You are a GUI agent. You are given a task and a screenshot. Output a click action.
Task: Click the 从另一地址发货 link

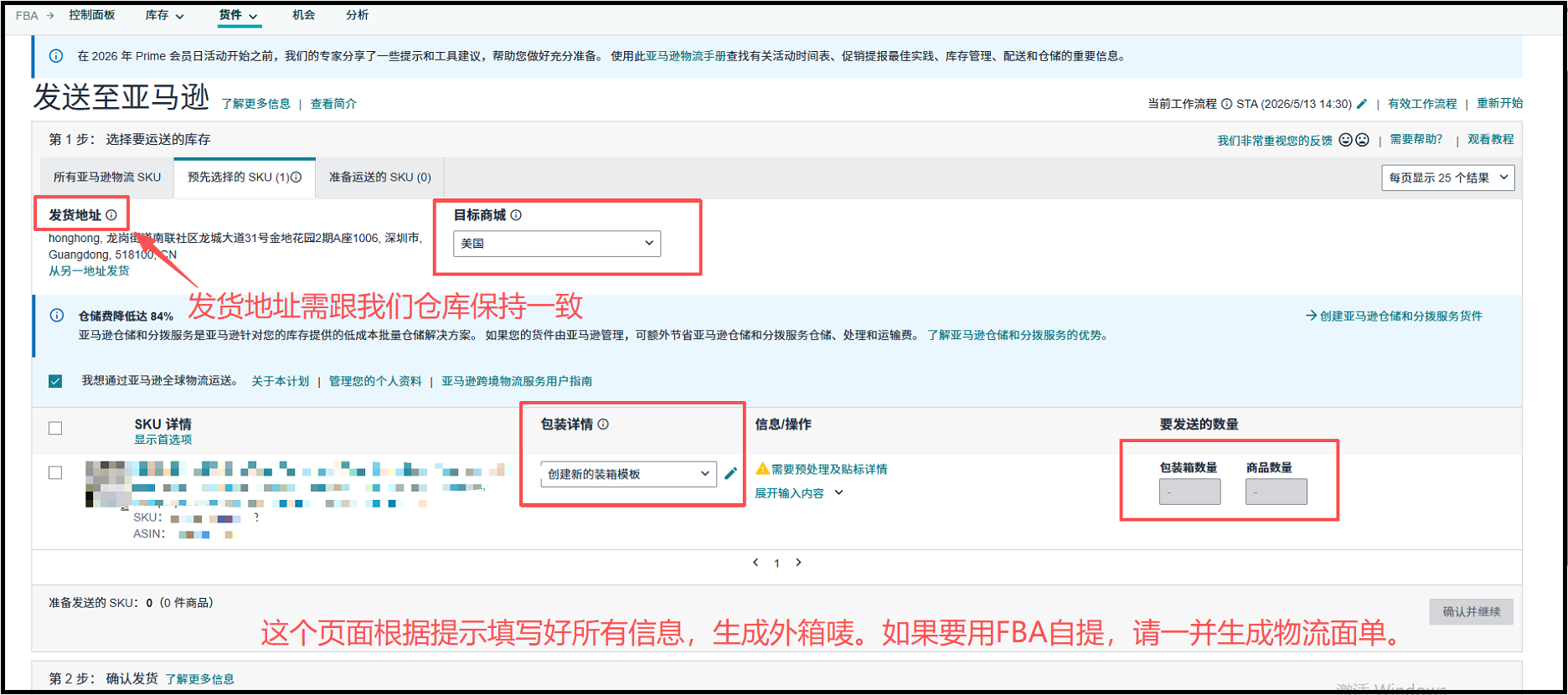click(x=89, y=270)
